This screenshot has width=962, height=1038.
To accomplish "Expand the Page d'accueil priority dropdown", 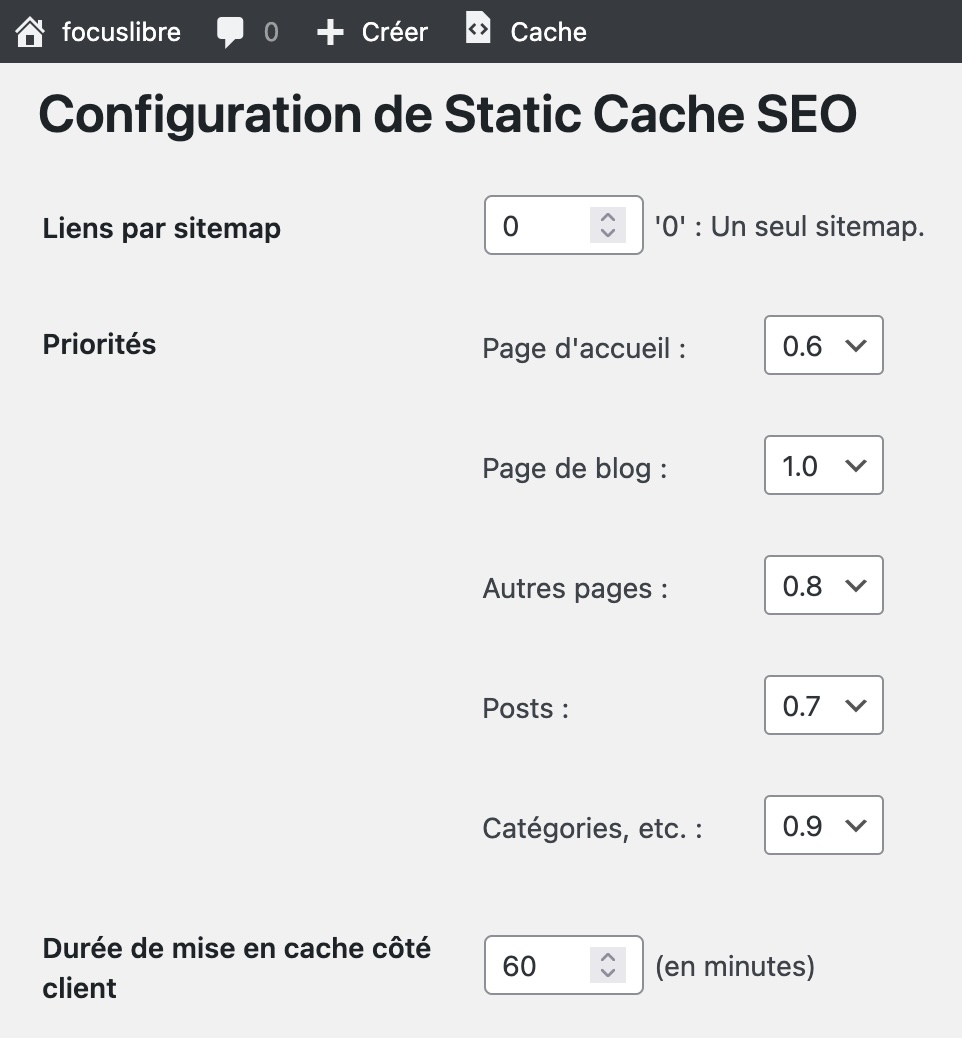I will 824,345.
